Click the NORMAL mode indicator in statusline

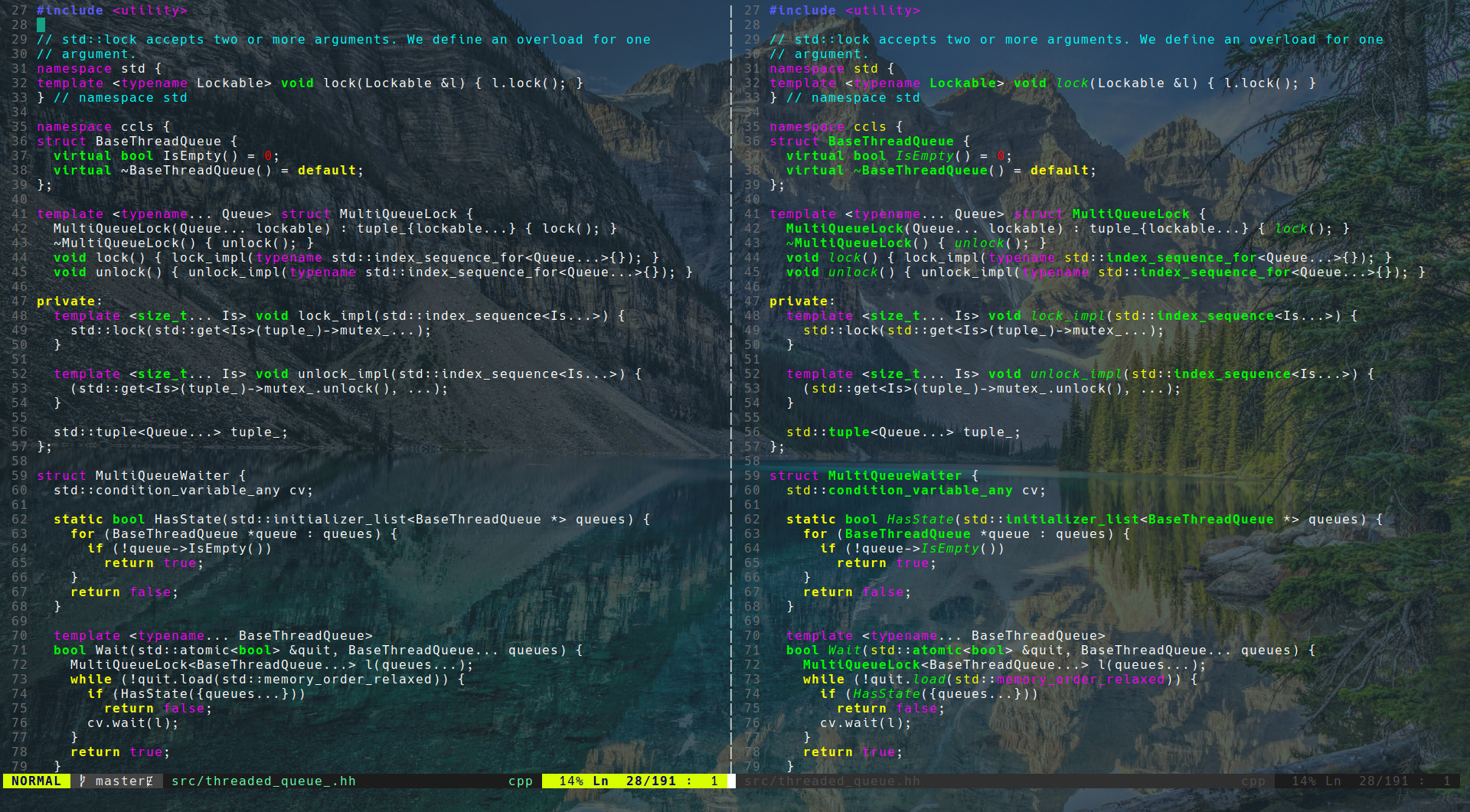pyautogui.click(x=36, y=781)
